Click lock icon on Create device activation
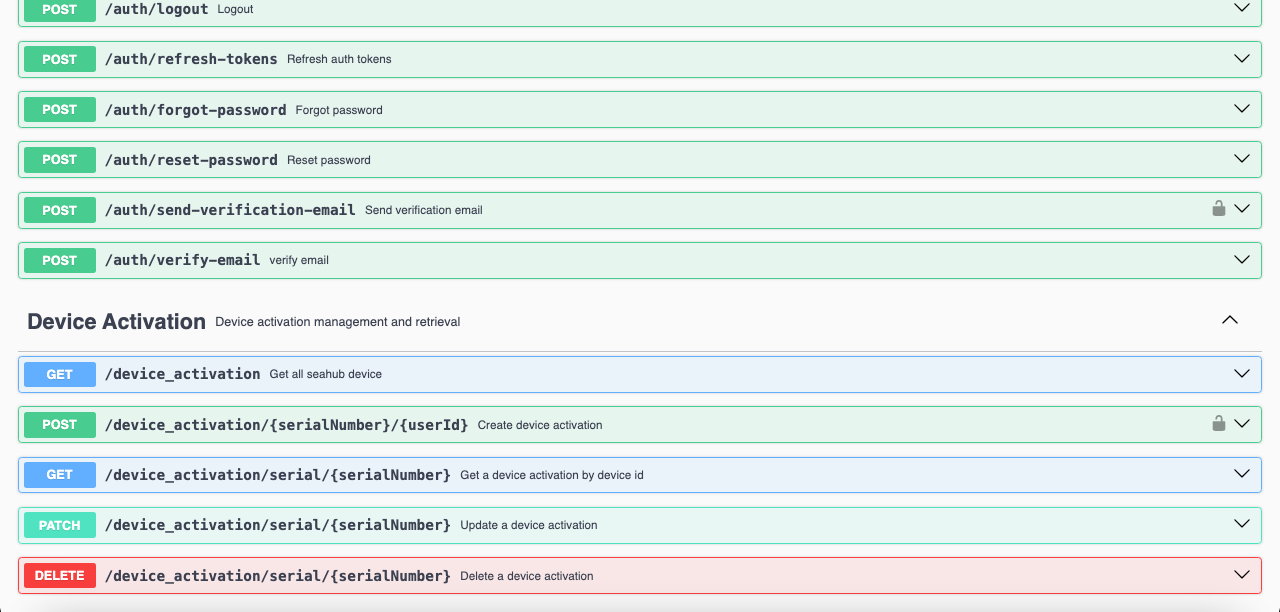1280x612 pixels. 1218,424
